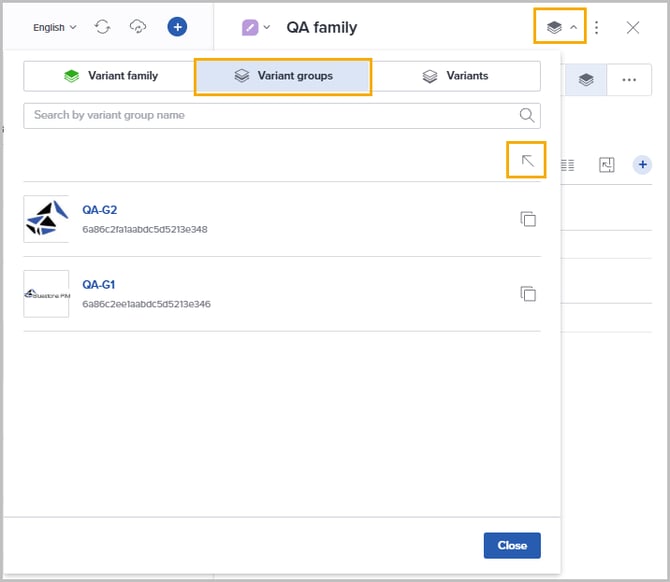
Task: Click the QA-G1 thumbnail image
Action: tap(46, 294)
